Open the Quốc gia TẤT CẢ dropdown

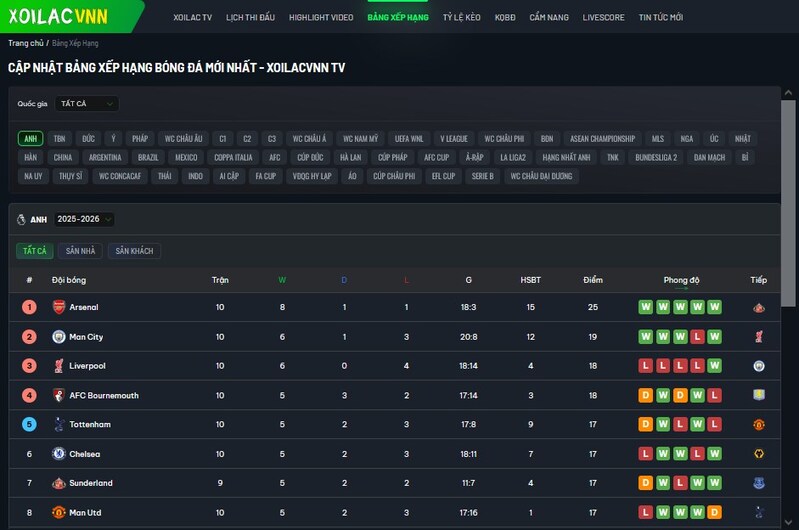[87, 103]
